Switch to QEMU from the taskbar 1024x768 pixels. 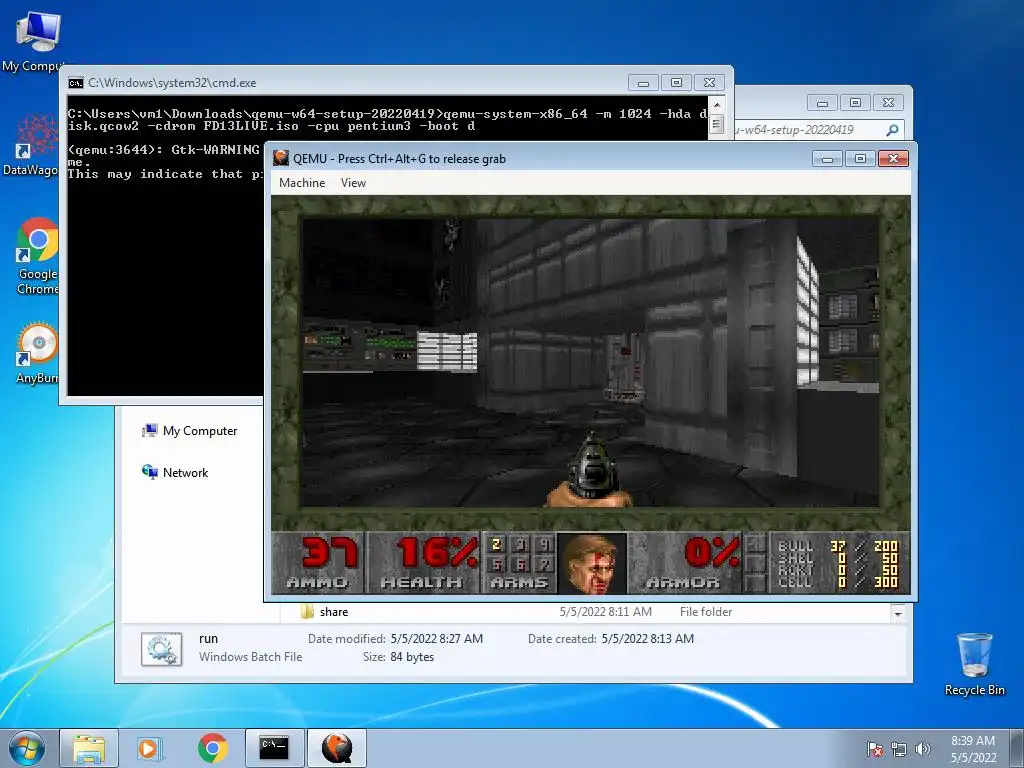pos(336,748)
